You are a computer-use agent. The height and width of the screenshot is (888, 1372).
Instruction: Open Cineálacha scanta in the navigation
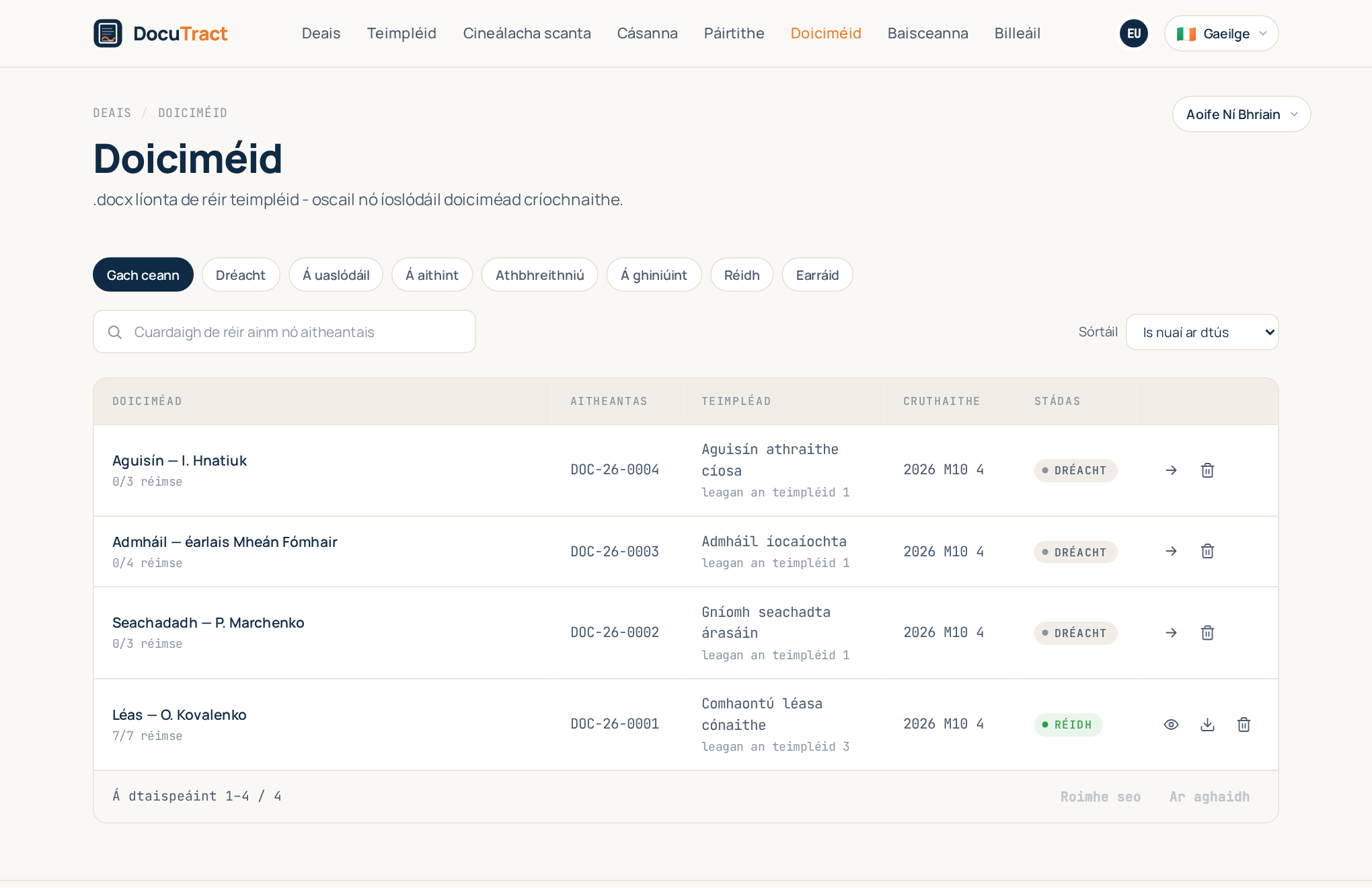coord(527,33)
